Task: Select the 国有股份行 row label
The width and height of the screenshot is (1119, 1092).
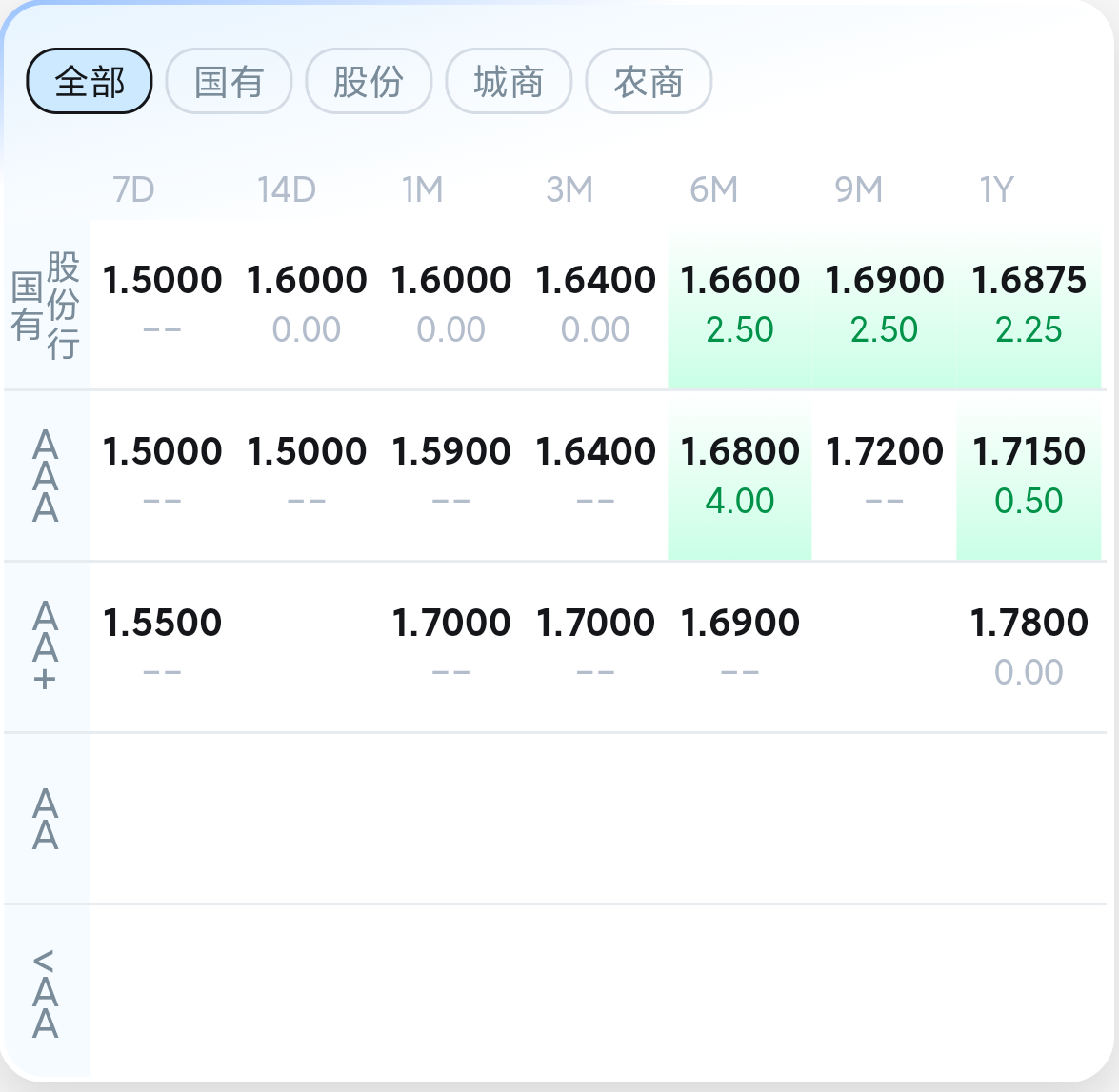Action: [46, 305]
